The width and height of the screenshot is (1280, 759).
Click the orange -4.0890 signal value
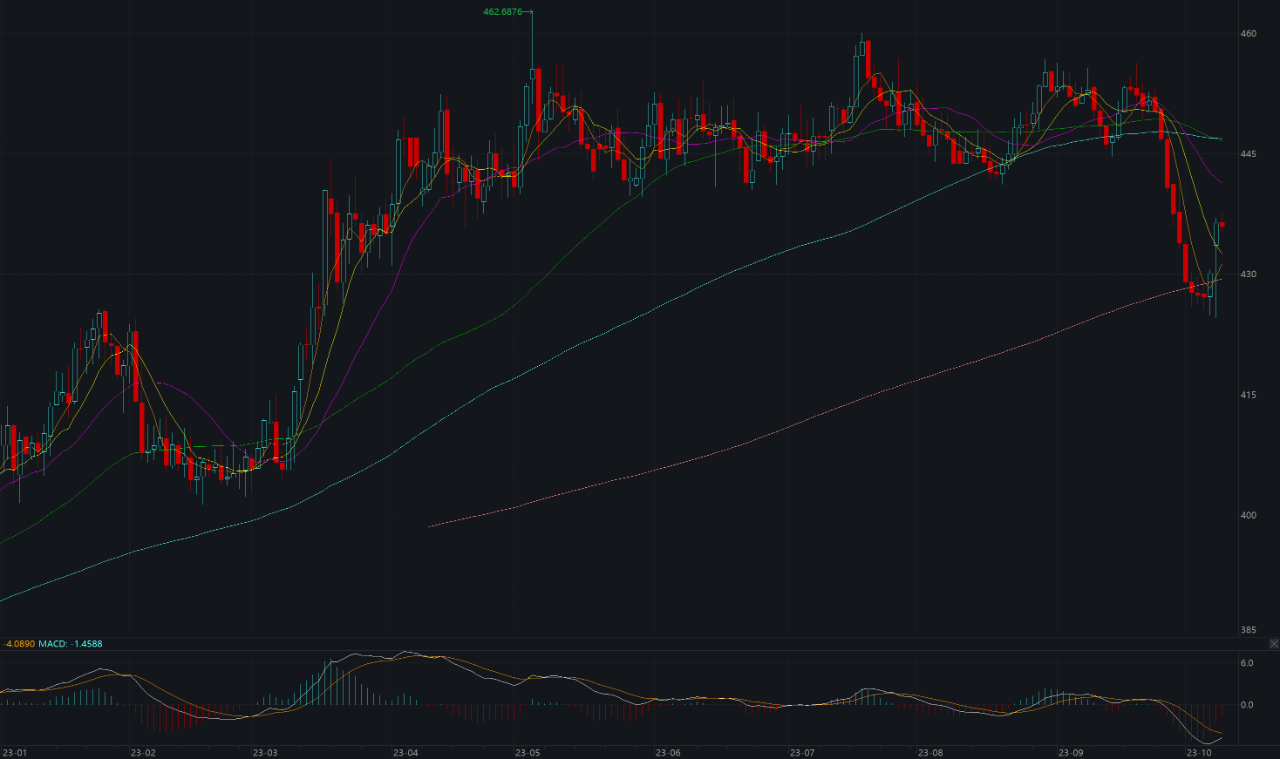click(18, 644)
